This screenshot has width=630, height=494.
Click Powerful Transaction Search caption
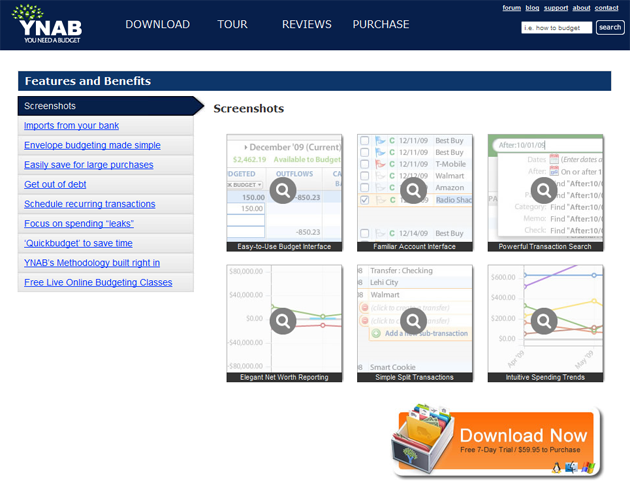pyautogui.click(x=545, y=247)
